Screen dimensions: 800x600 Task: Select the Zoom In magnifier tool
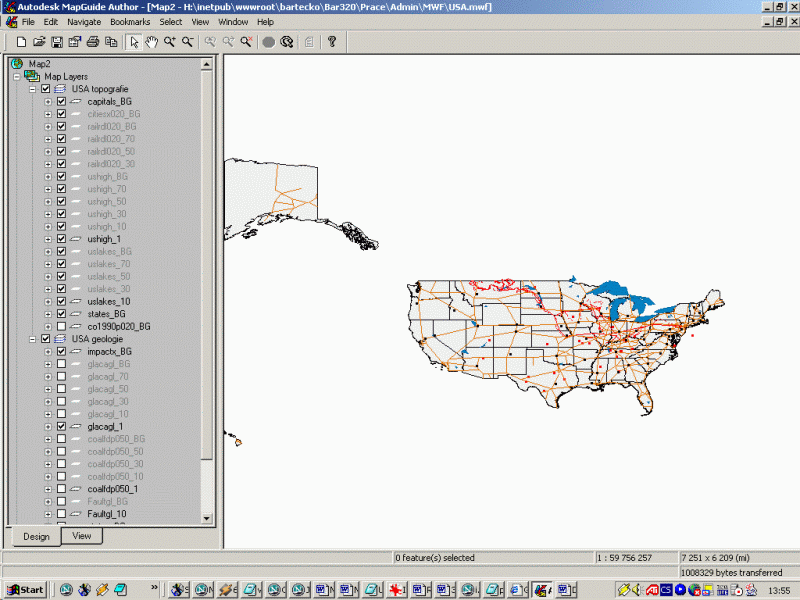[170, 42]
